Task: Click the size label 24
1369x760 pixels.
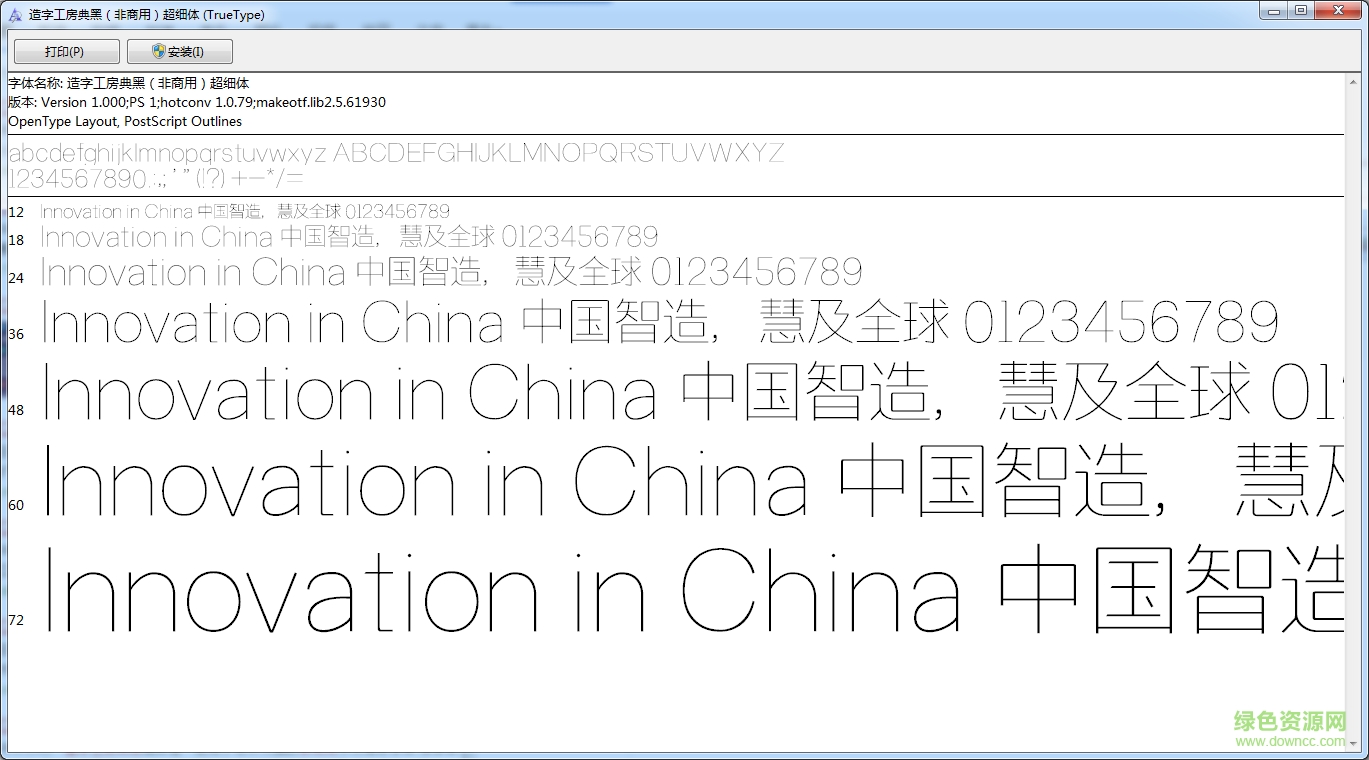Action: 16,278
